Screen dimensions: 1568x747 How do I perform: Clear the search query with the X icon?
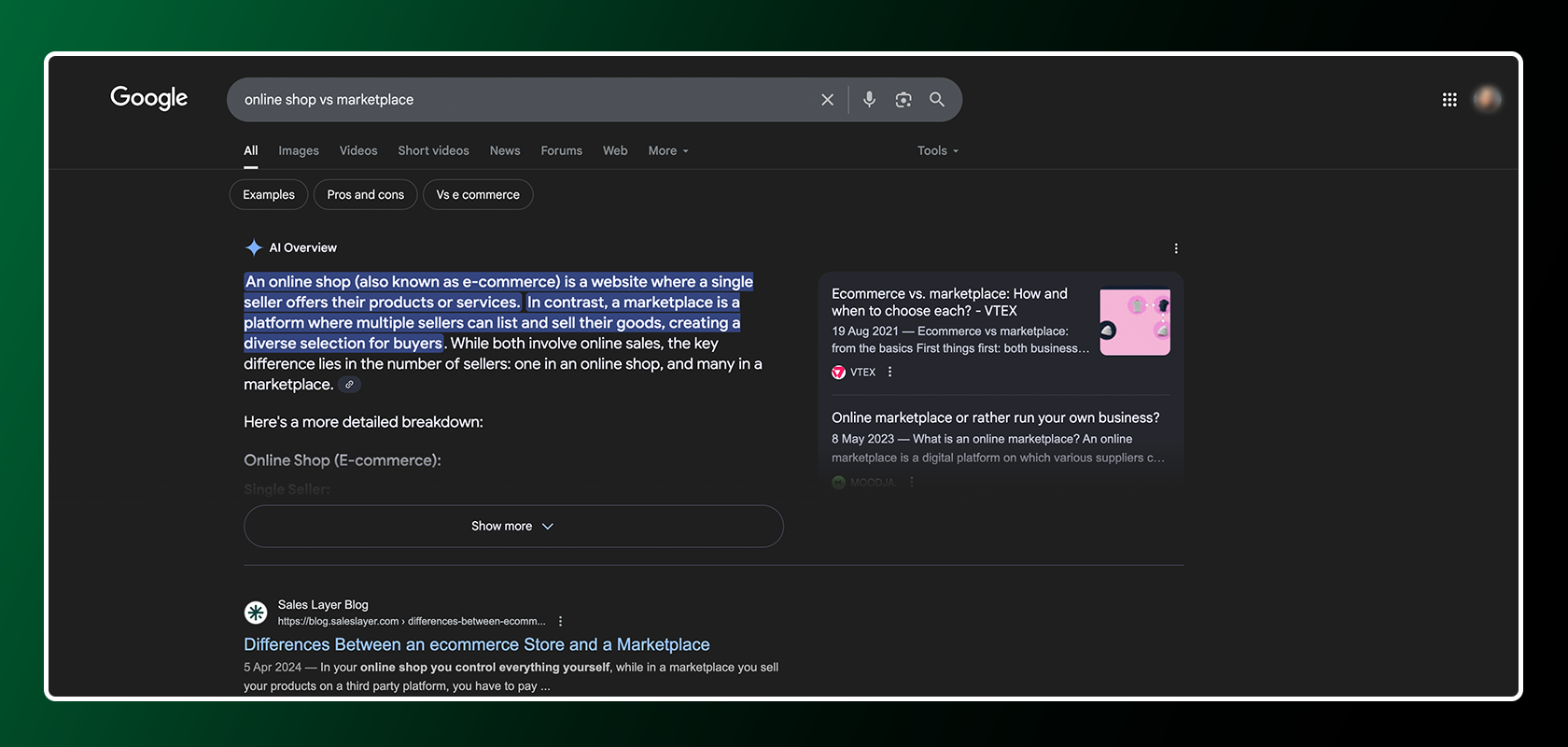coord(827,100)
